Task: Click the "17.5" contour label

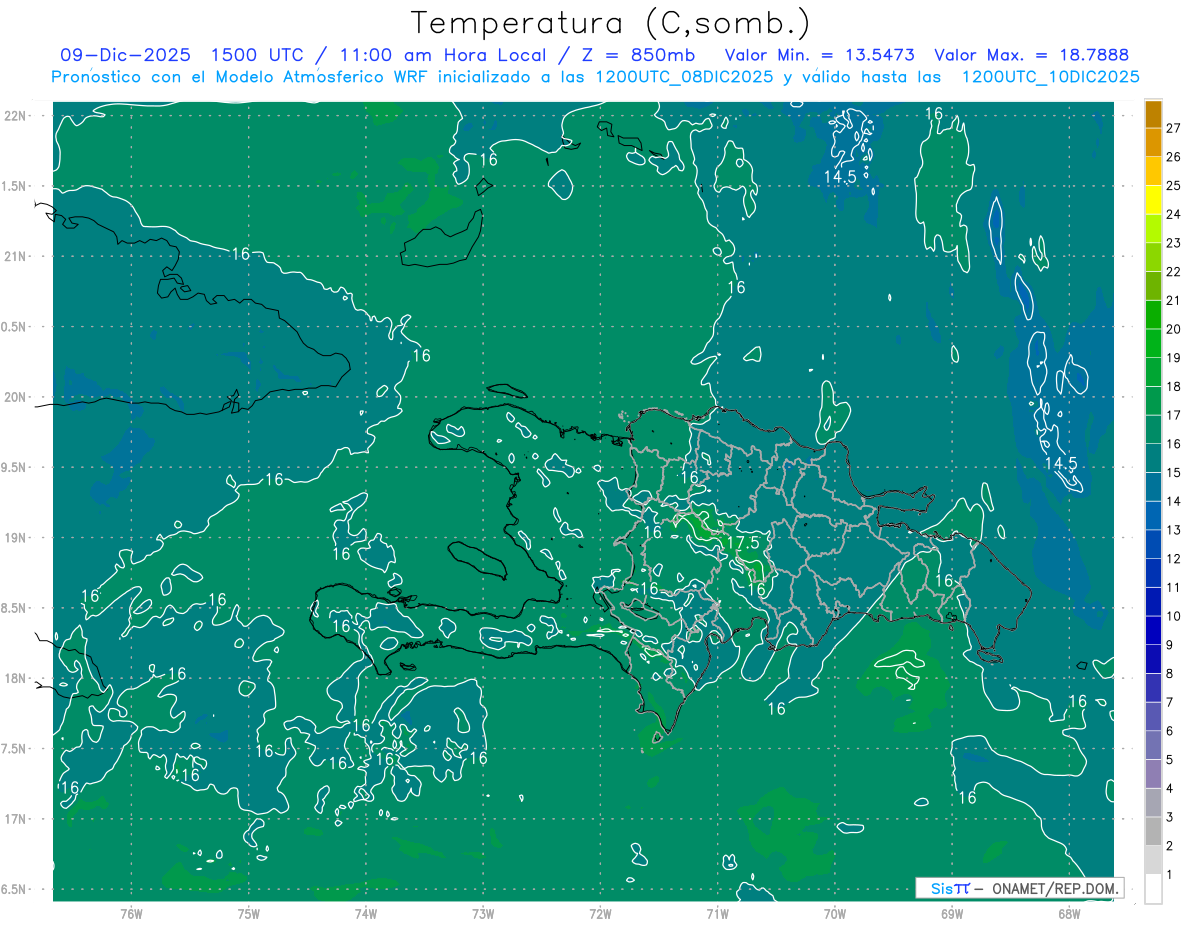Action: coord(743,543)
